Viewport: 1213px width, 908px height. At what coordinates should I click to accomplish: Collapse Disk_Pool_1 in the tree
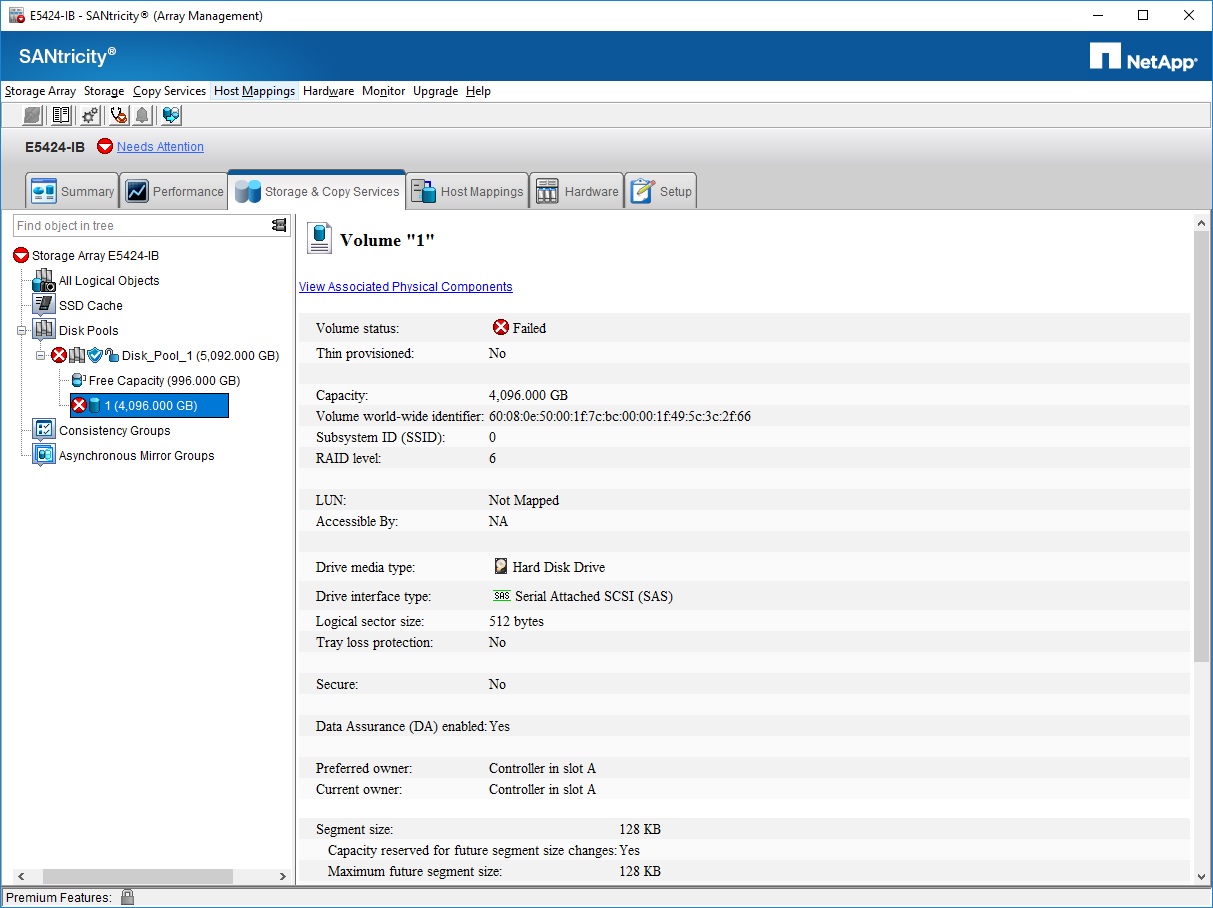coord(40,356)
